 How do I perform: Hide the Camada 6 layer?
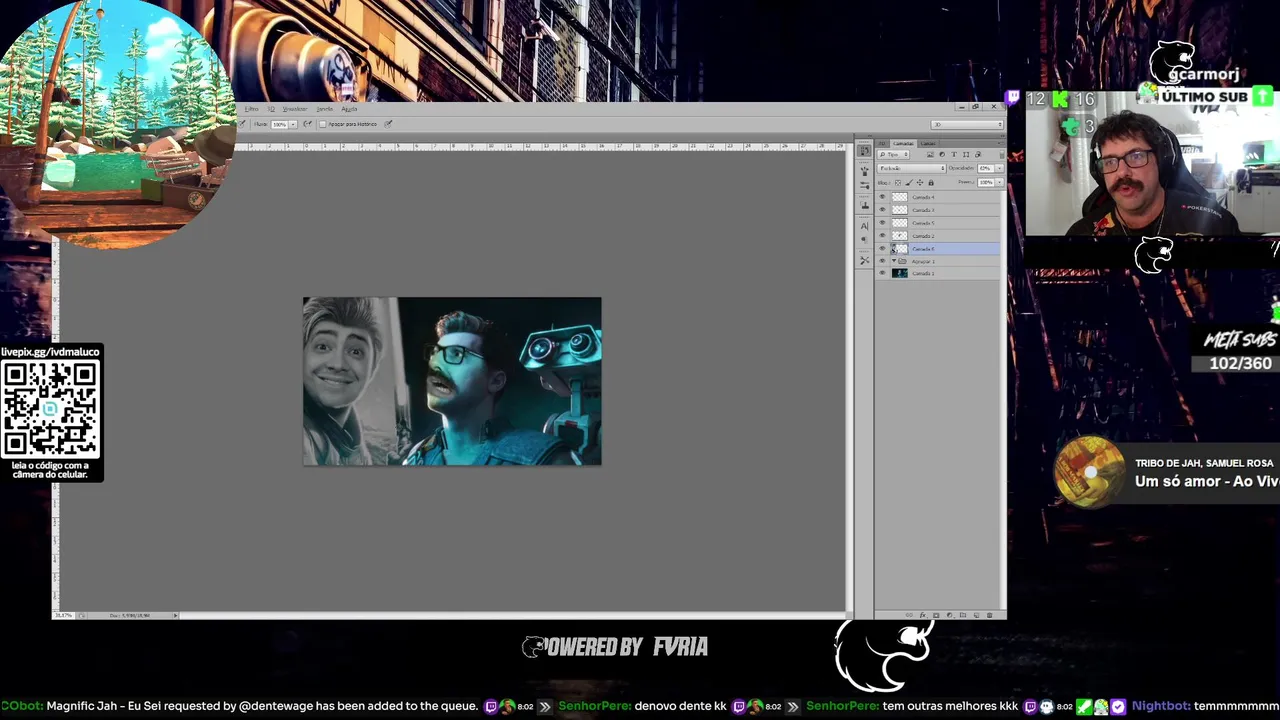(x=882, y=249)
